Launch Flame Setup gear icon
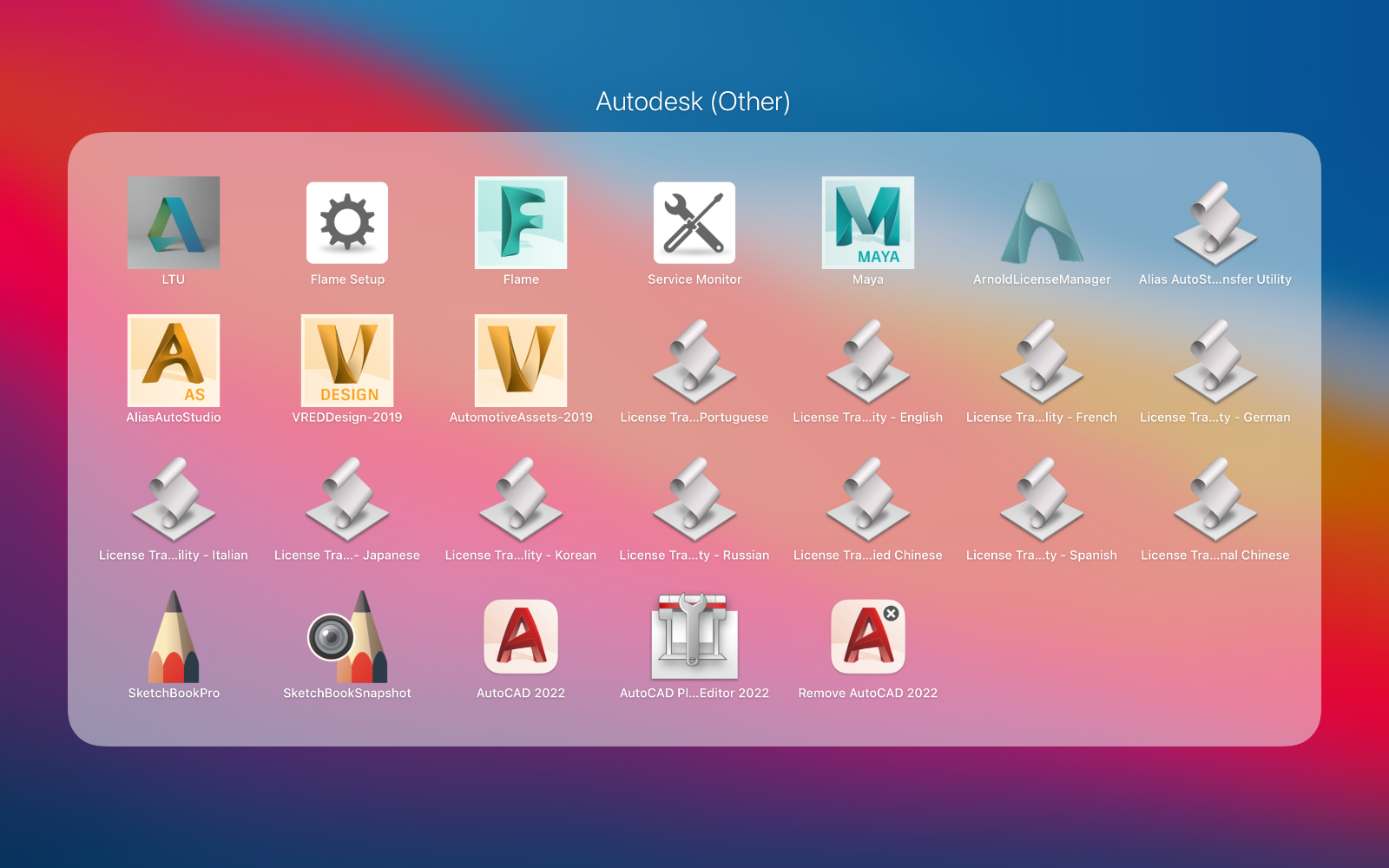Viewport: 1389px width, 868px height. click(x=347, y=222)
